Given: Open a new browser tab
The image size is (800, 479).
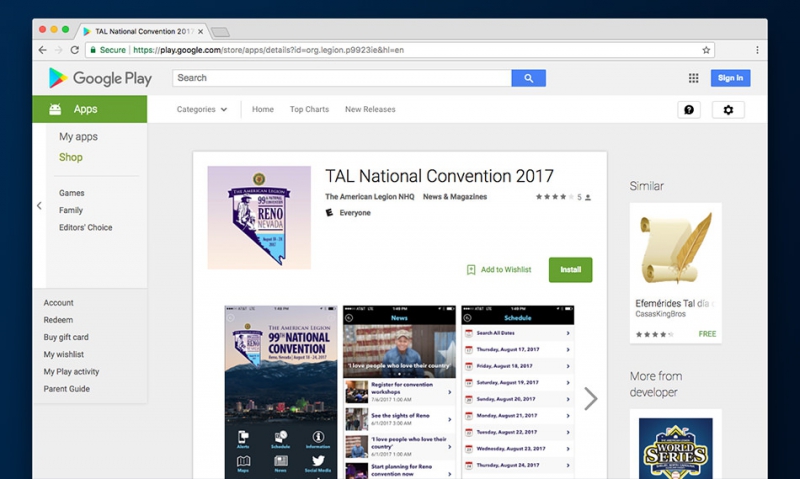Looking at the screenshot, I should 220,32.
